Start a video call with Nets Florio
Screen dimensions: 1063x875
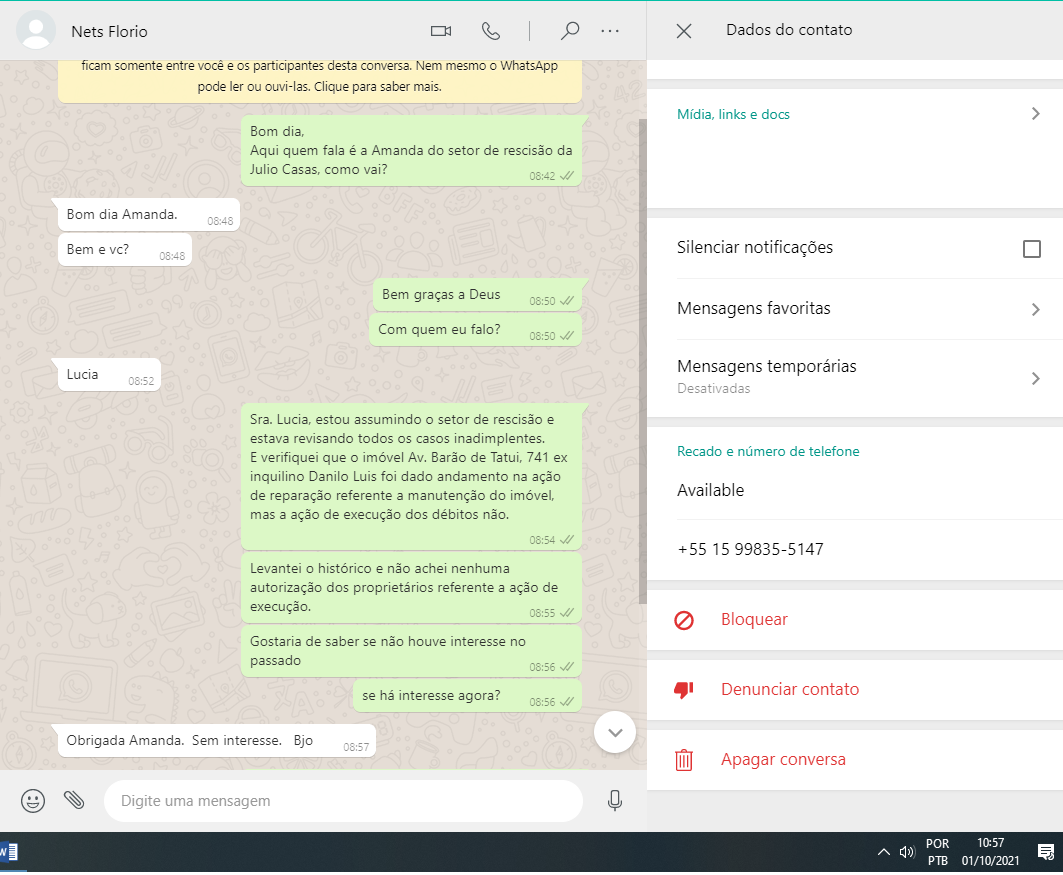pyautogui.click(x=441, y=31)
